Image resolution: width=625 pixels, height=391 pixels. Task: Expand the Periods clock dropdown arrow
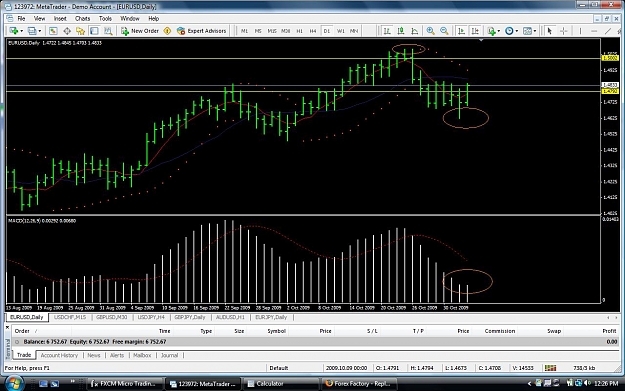coord(517,31)
